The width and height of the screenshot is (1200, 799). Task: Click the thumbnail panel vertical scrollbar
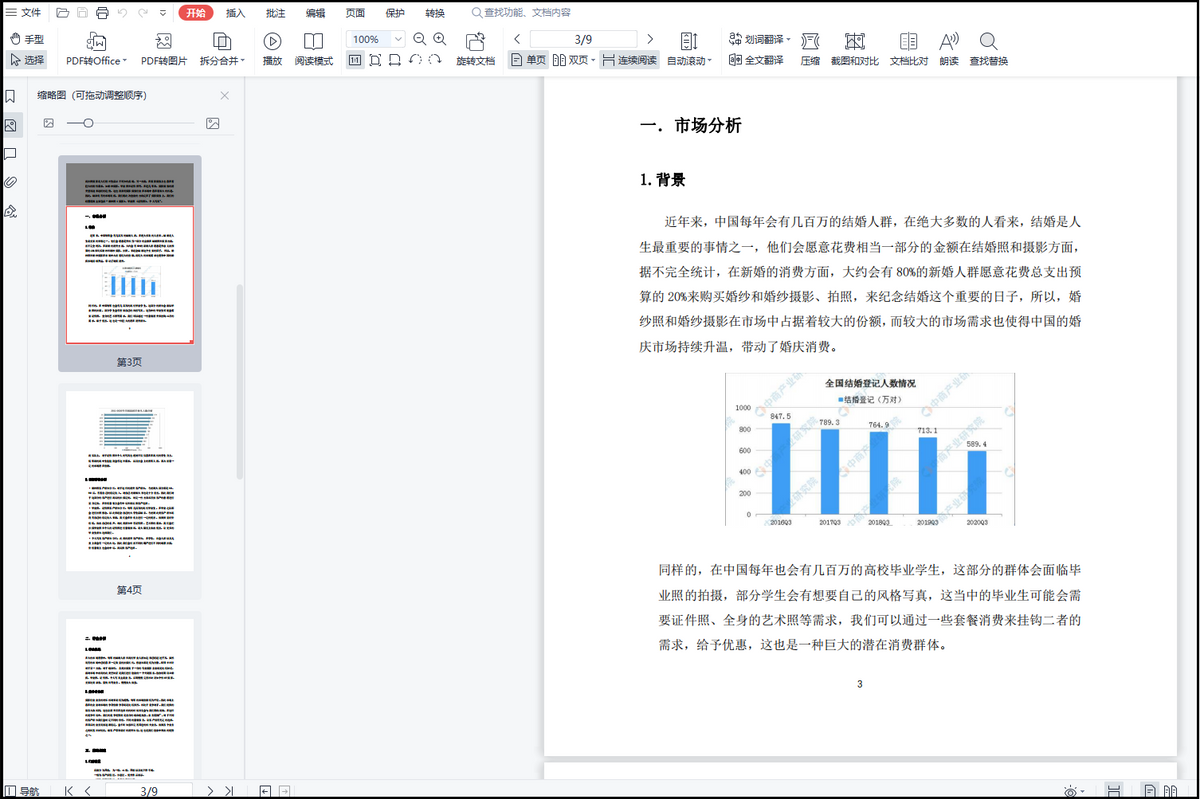pyautogui.click(x=239, y=381)
